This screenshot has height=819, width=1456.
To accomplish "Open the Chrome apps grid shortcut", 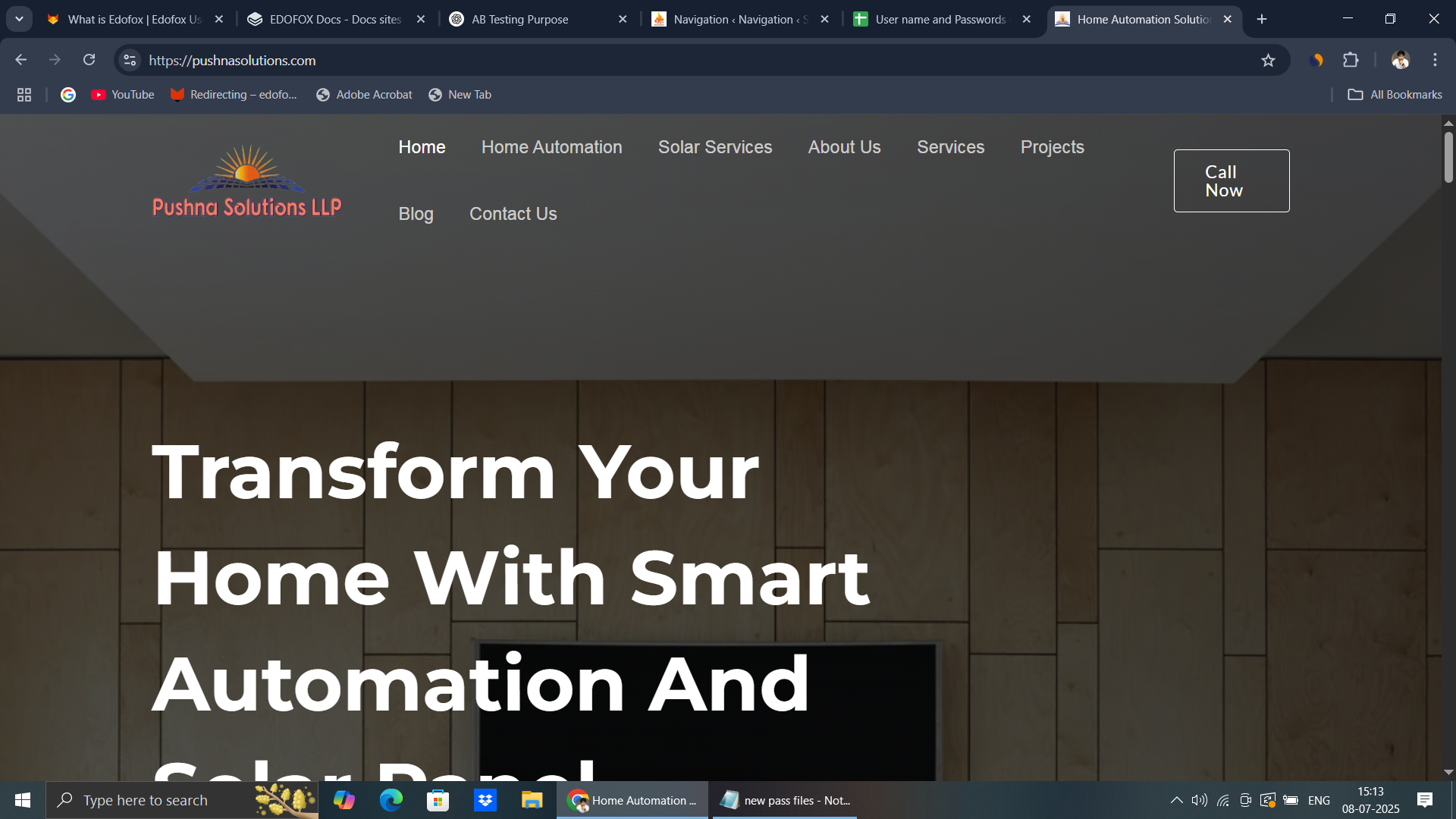I will click(24, 95).
